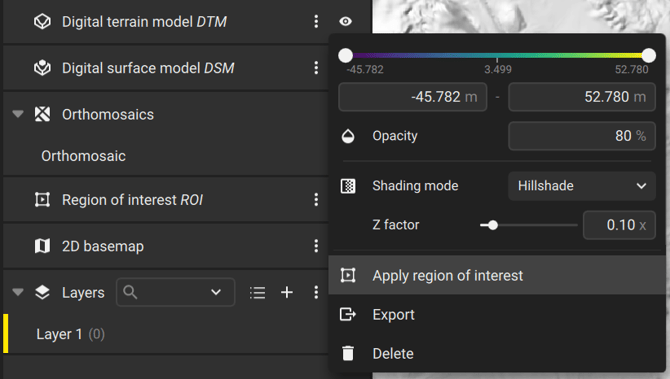This screenshot has height=379, width=670.
Task: Click the search magnifier icon in Layers filter
Action: [130, 292]
